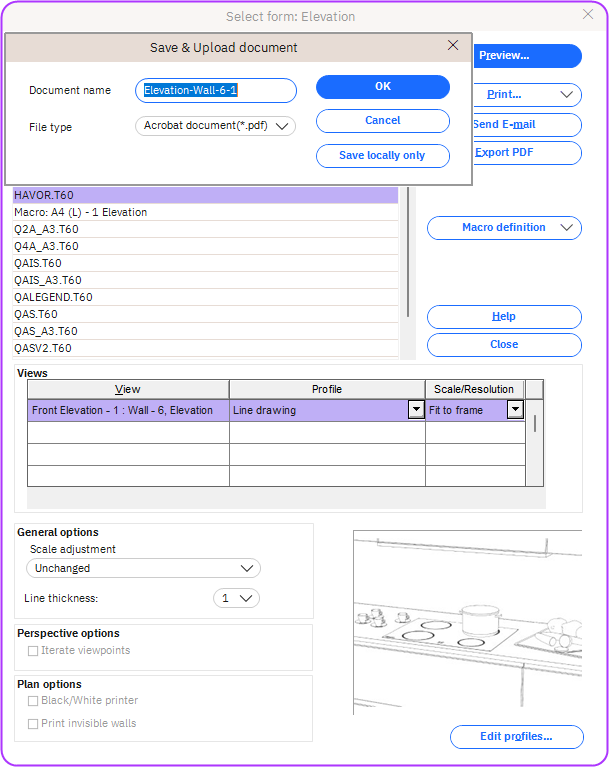Image resolution: width=609 pixels, height=767 pixels.
Task: Enable Black/White printer option
Action: [34, 701]
